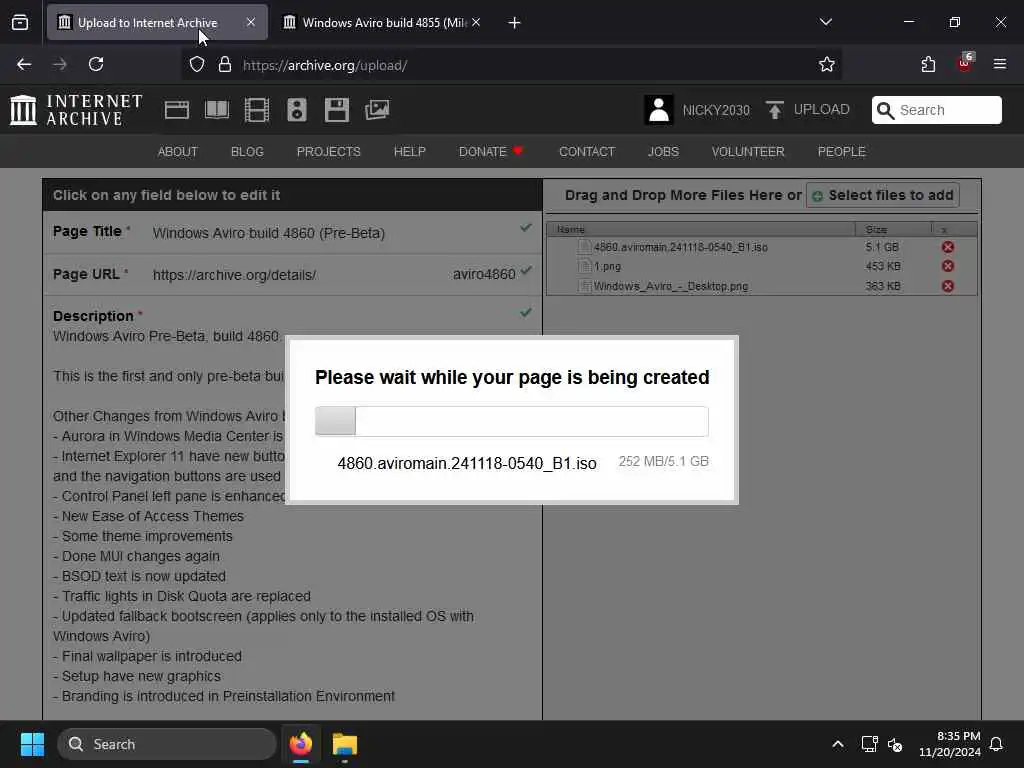Click Select files to add button

883,195
